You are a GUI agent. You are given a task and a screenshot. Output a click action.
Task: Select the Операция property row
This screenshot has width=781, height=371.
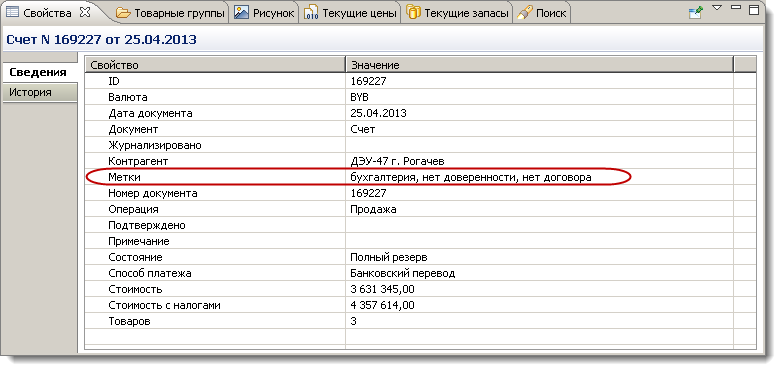(x=420, y=209)
